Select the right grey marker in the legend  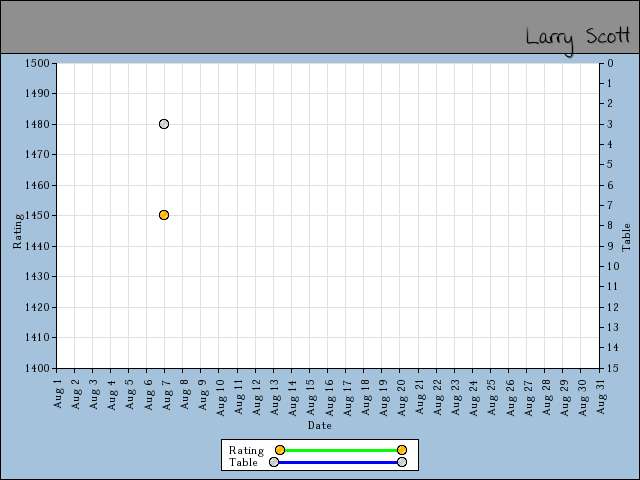[402, 462]
